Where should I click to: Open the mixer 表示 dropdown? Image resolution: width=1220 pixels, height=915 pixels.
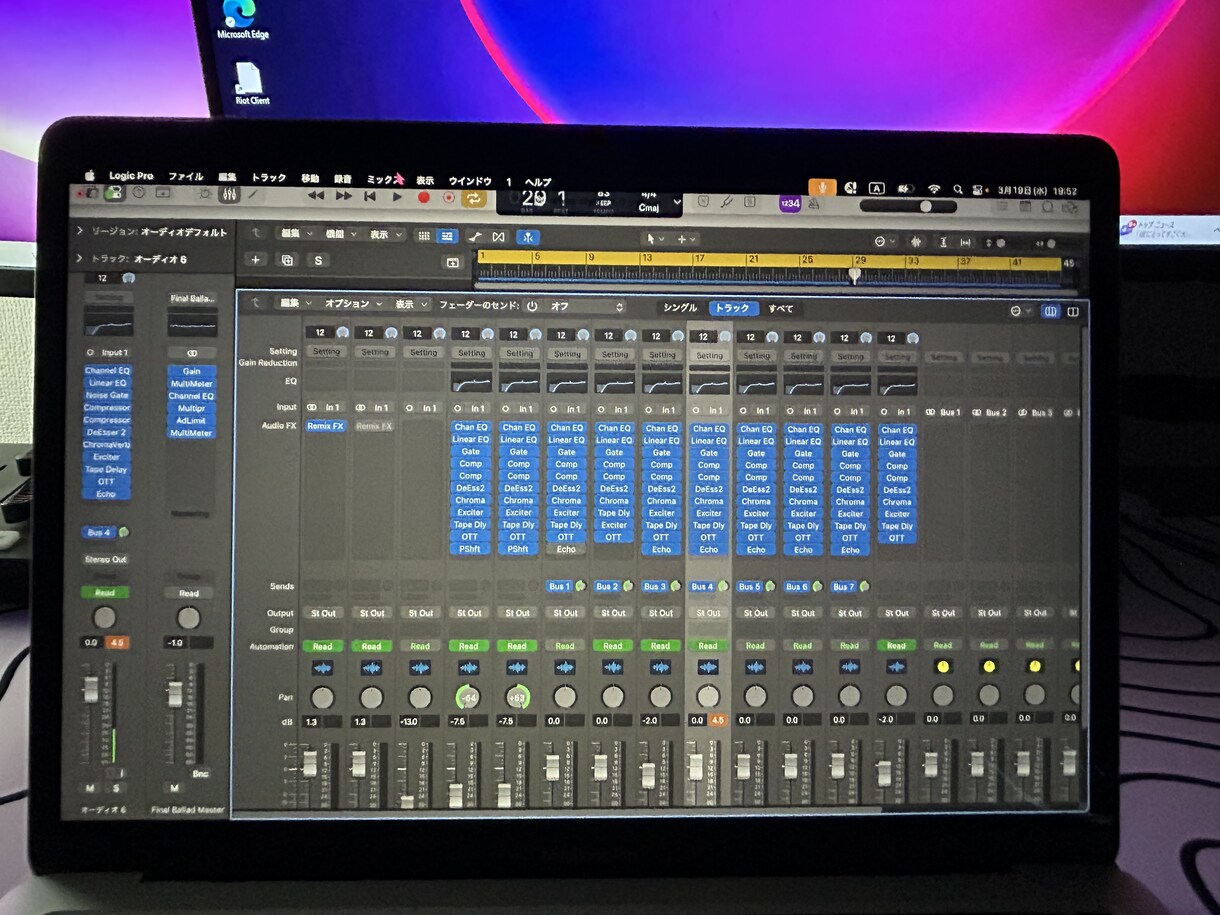click(409, 303)
